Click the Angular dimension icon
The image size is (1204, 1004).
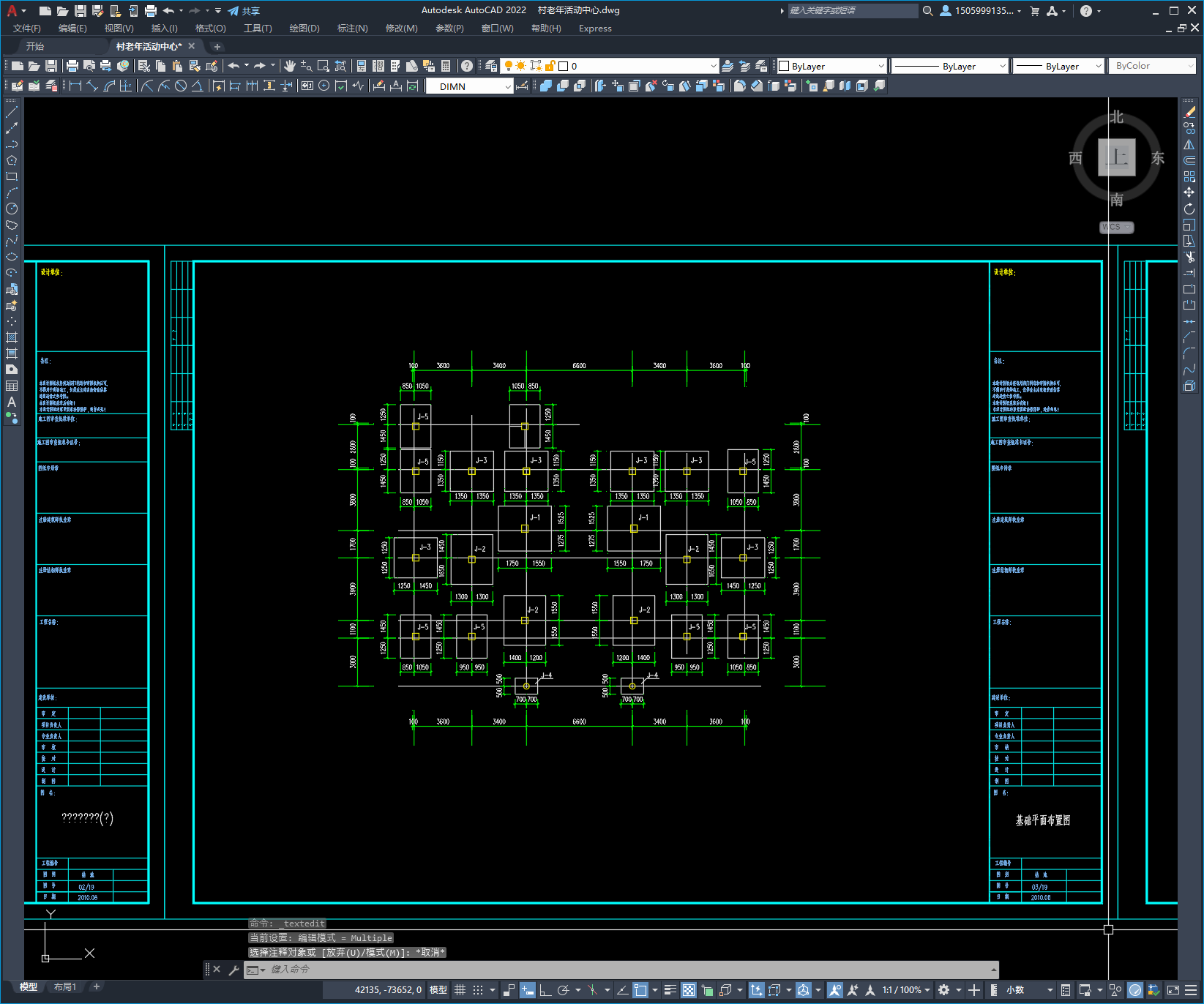pyautogui.click(x=197, y=86)
